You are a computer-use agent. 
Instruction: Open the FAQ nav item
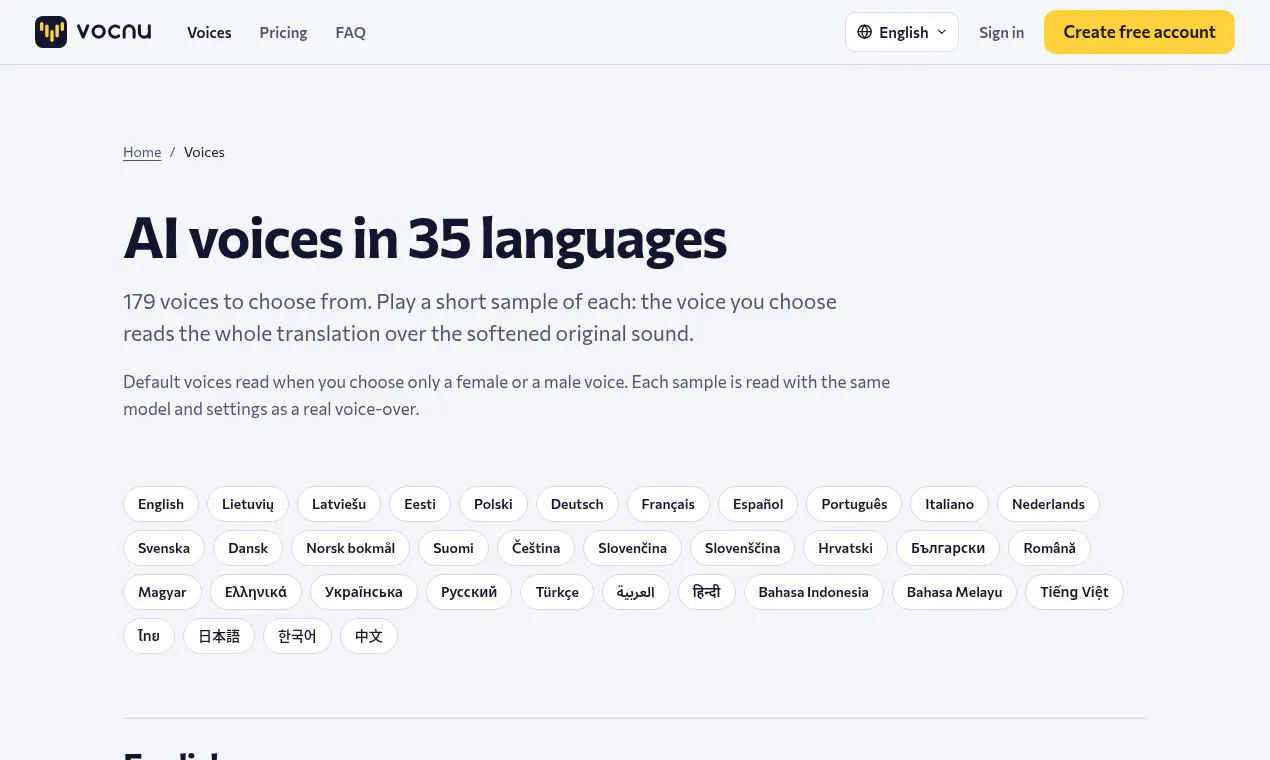tap(351, 32)
